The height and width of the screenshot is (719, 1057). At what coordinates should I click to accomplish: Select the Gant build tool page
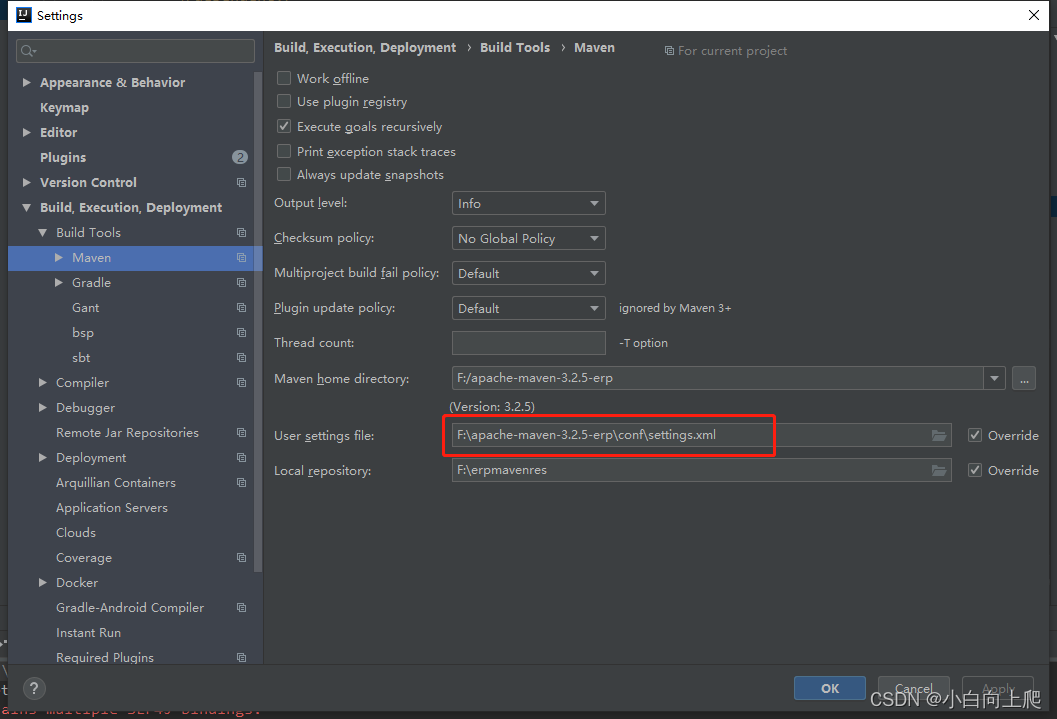[x=86, y=307]
